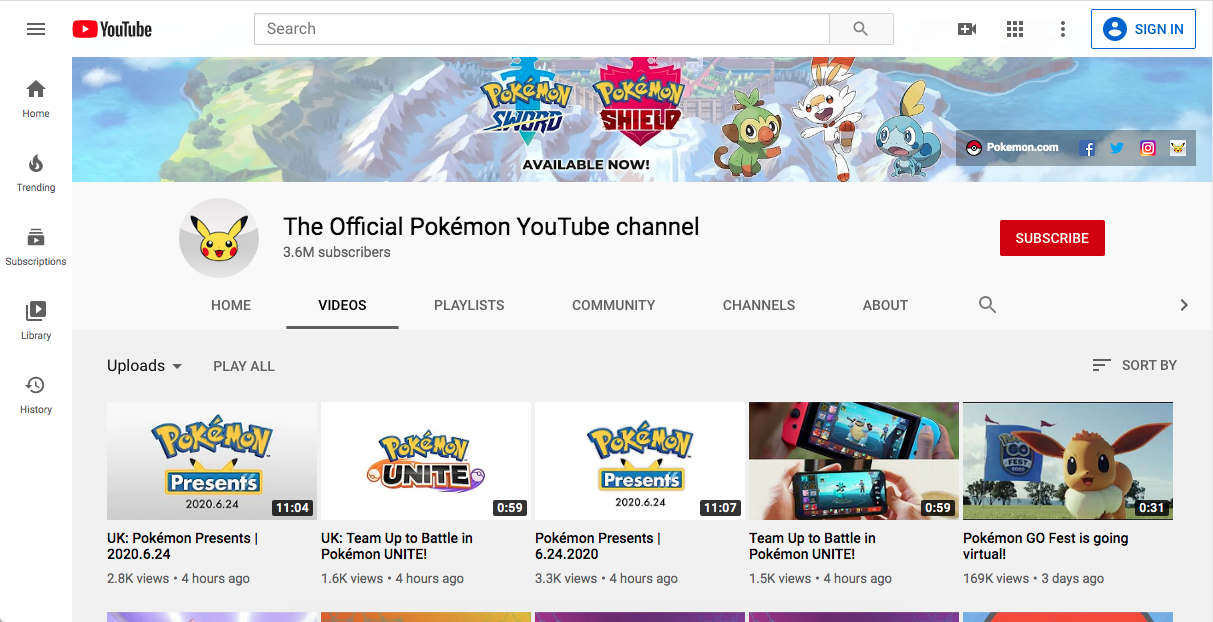The height and width of the screenshot is (622, 1213).
Task: Open UK Pokémon UNITE video thumbnail
Action: click(426, 461)
